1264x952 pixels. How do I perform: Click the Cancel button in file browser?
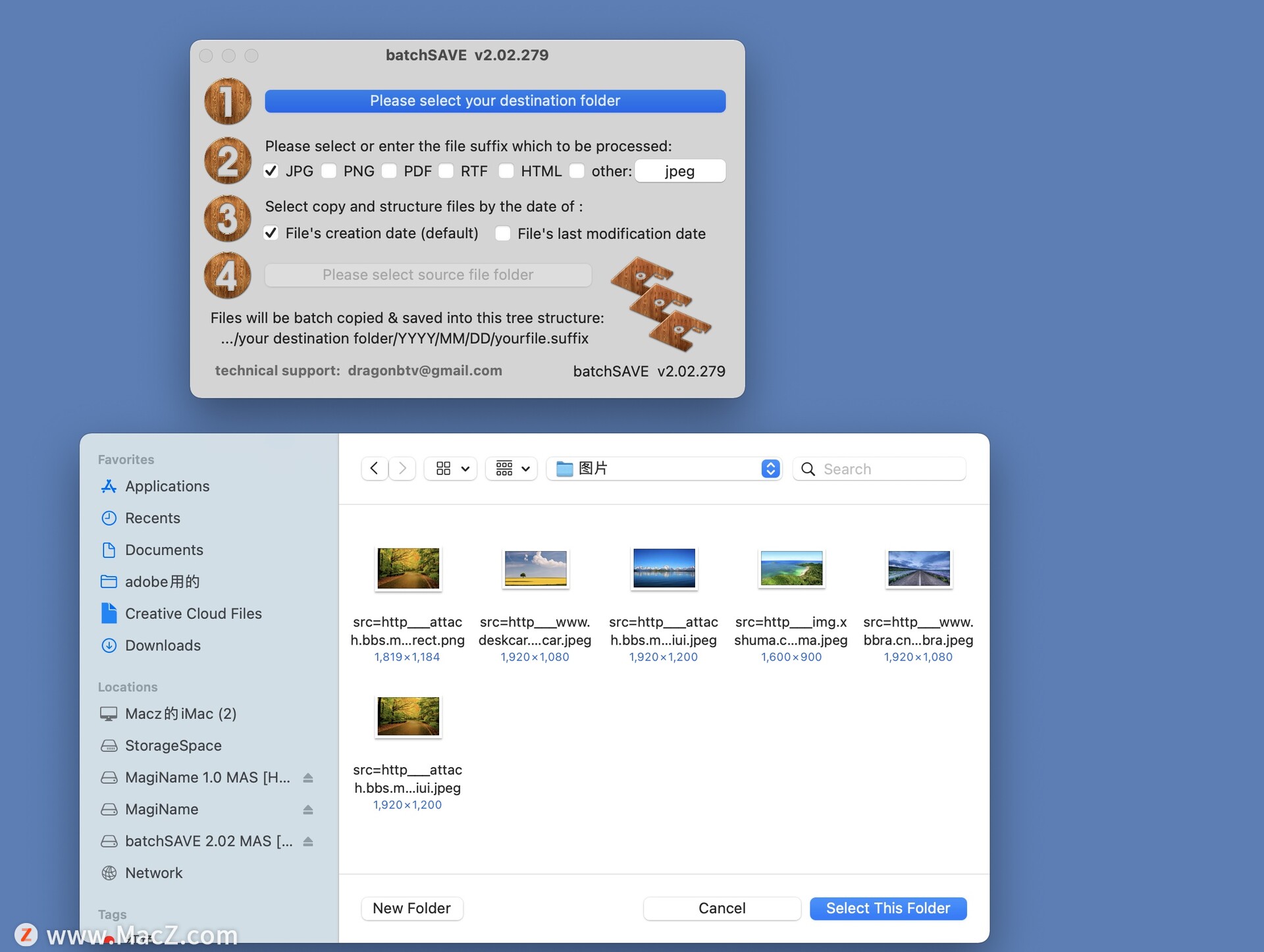pos(722,908)
